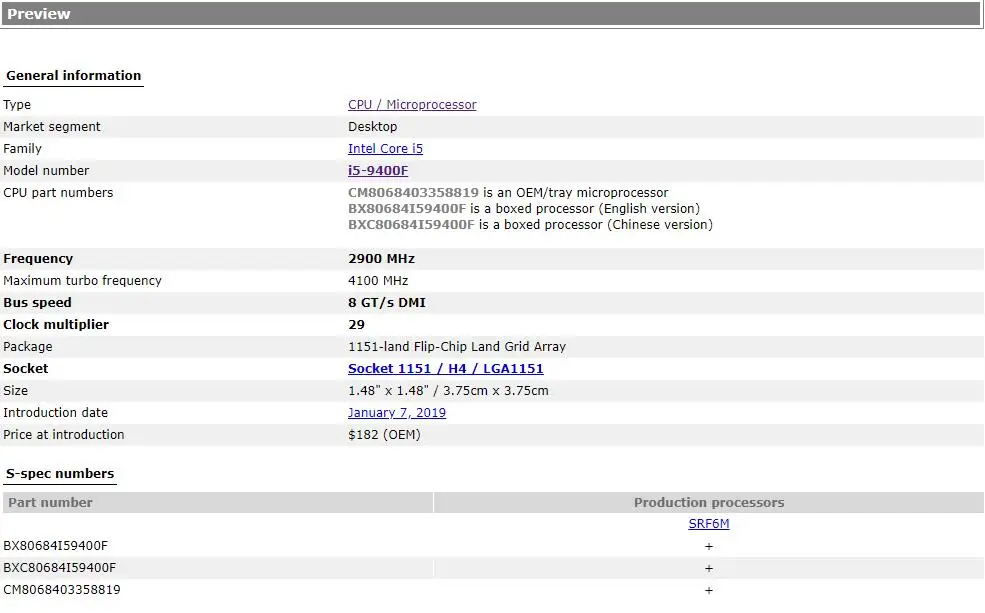The image size is (985, 613).
Task: Click the Price at introduction label
Action: point(63,435)
